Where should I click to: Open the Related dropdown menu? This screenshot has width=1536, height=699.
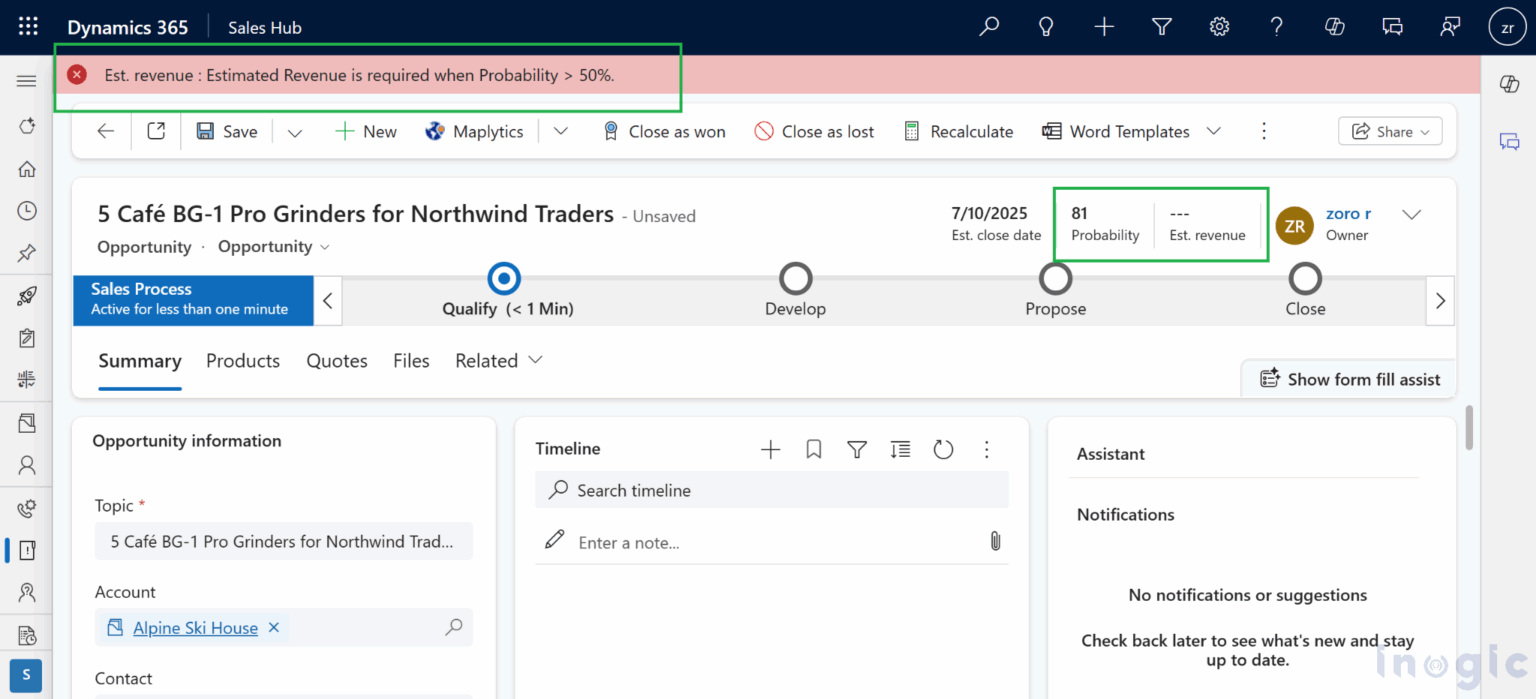(x=498, y=361)
